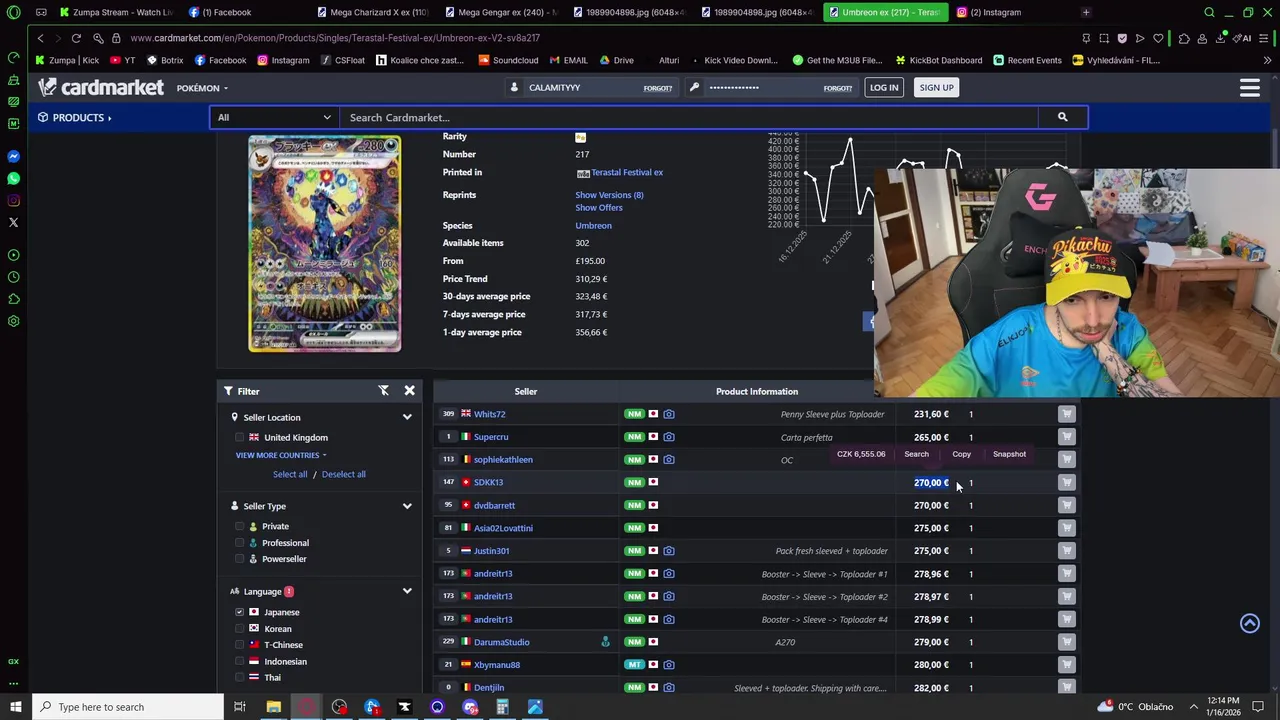Viewport: 1280px width, 720px height.
Task: Open the X (Twitter) sidebar icon
Action: pos(13,222)
